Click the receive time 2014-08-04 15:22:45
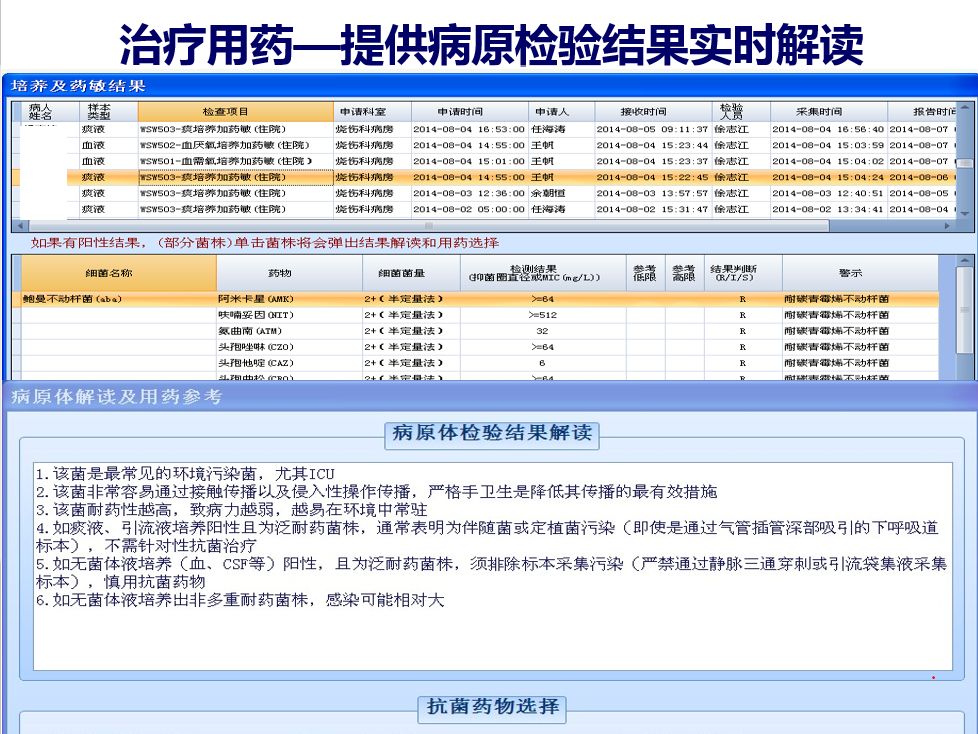Viewport: 978px width, 734px height. (652, 177)
